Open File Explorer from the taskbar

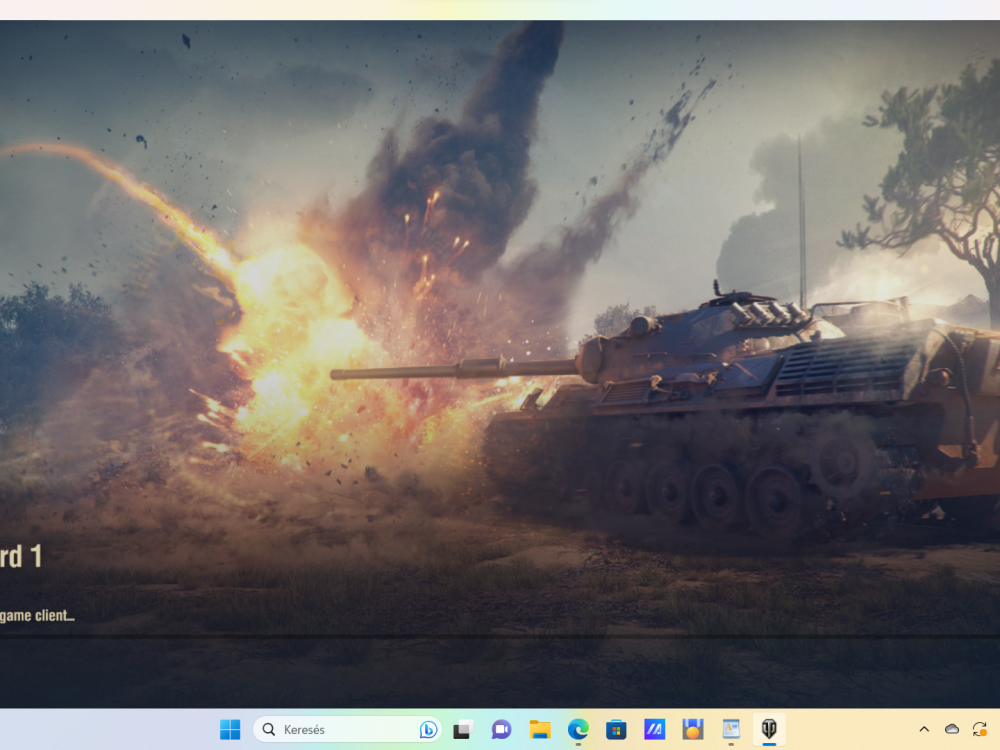[540, 729]
